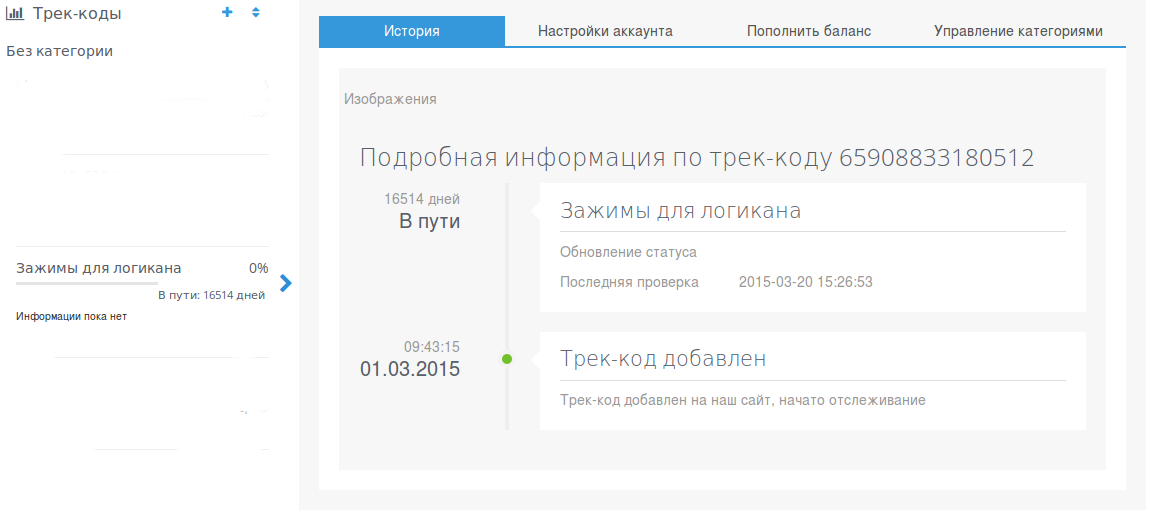Click the last check timestamp 2015-03-20 15:26:53
Screen dimensions: 1150x512
[x=805, y=282]
